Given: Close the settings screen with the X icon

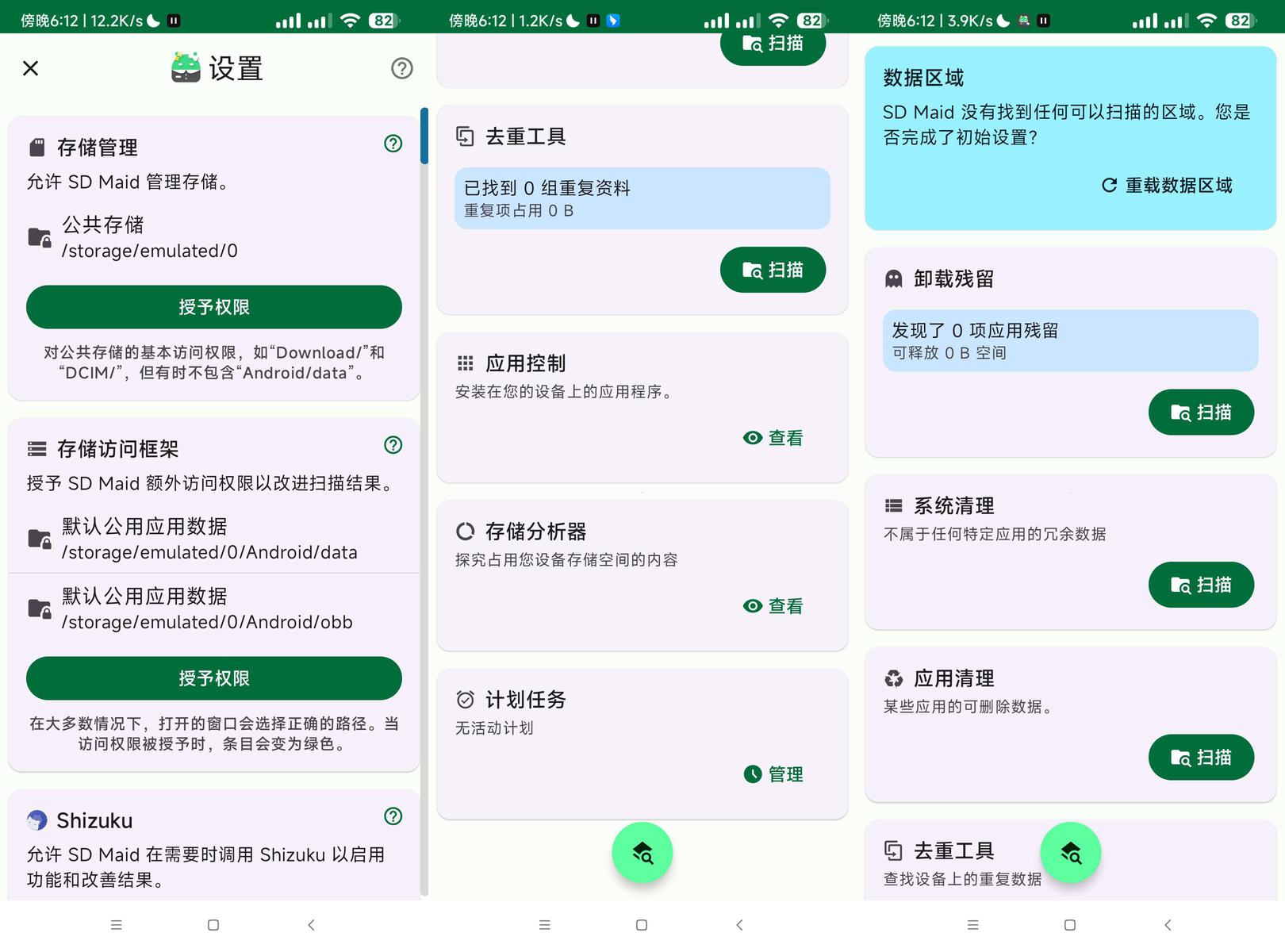Looking at the screenshot, I should point(30,68).
